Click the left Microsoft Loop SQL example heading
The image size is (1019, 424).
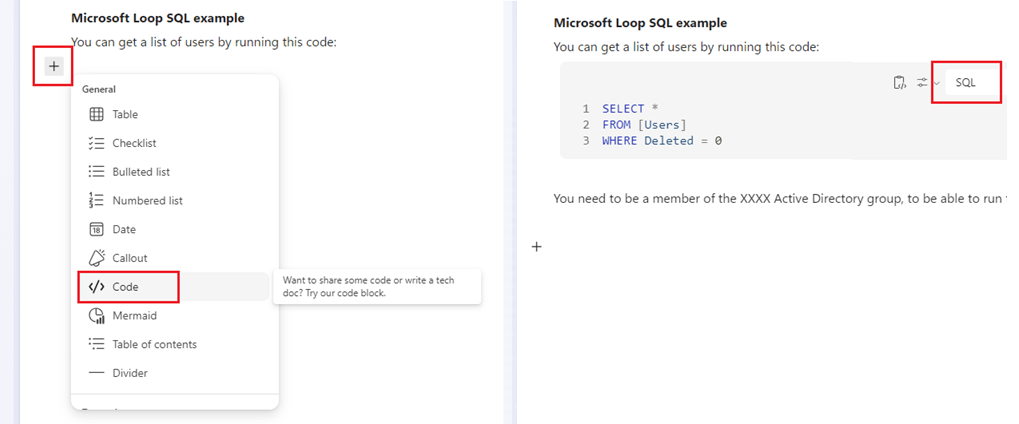pyautogui.click(x=158, y=18)
